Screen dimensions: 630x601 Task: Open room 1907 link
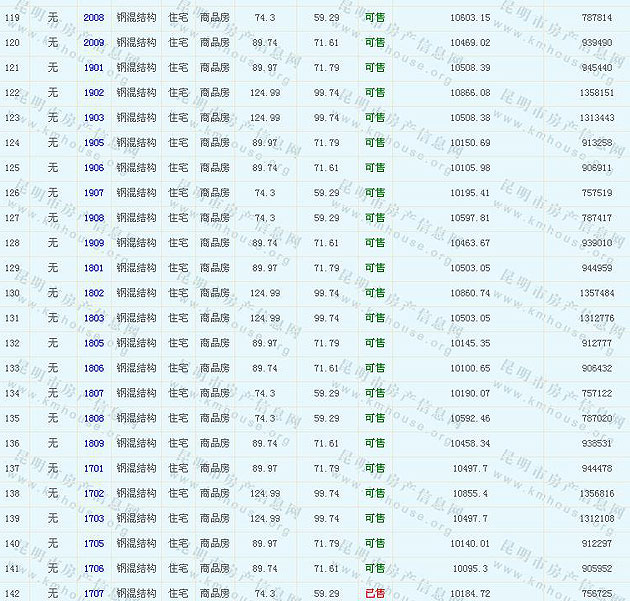coord(93,193)
